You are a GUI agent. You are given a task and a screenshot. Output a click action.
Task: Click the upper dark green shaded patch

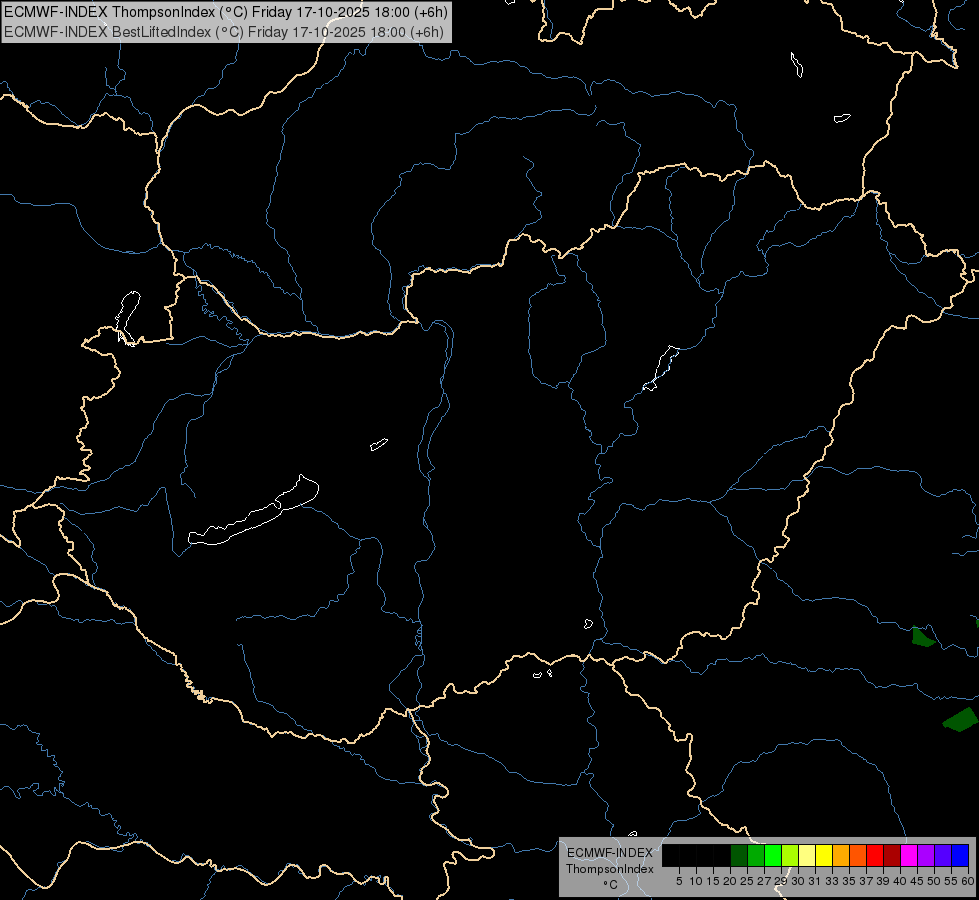point(923,638)
